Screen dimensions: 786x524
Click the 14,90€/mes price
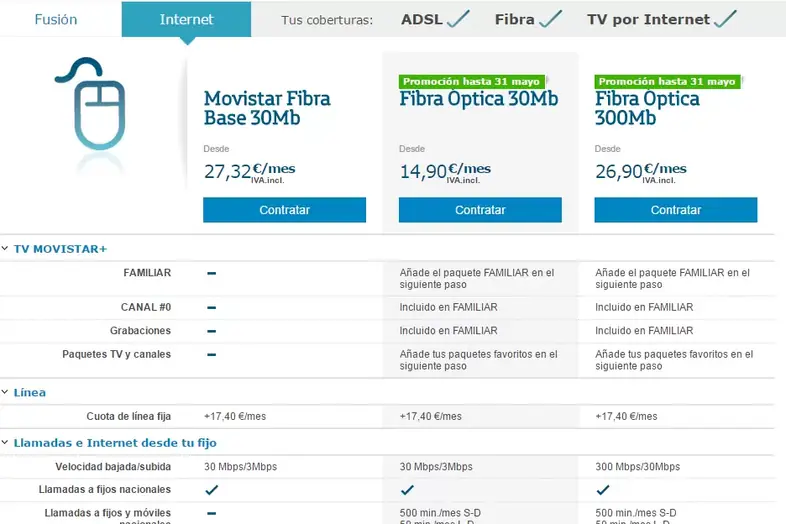pos(445,172)
